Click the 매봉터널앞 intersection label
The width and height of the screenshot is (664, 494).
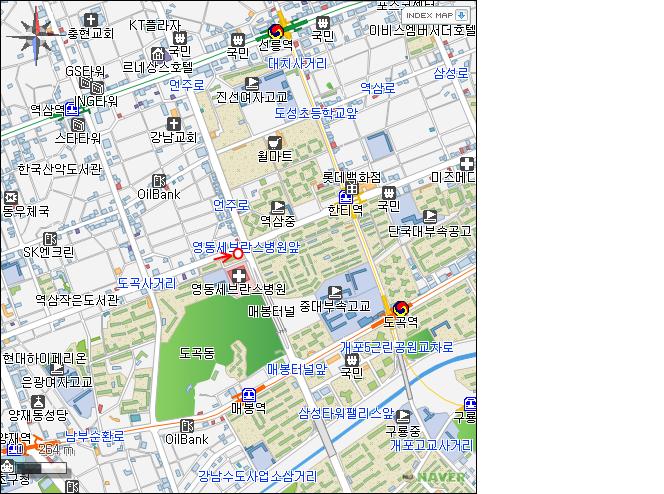(x=296, y=369)
